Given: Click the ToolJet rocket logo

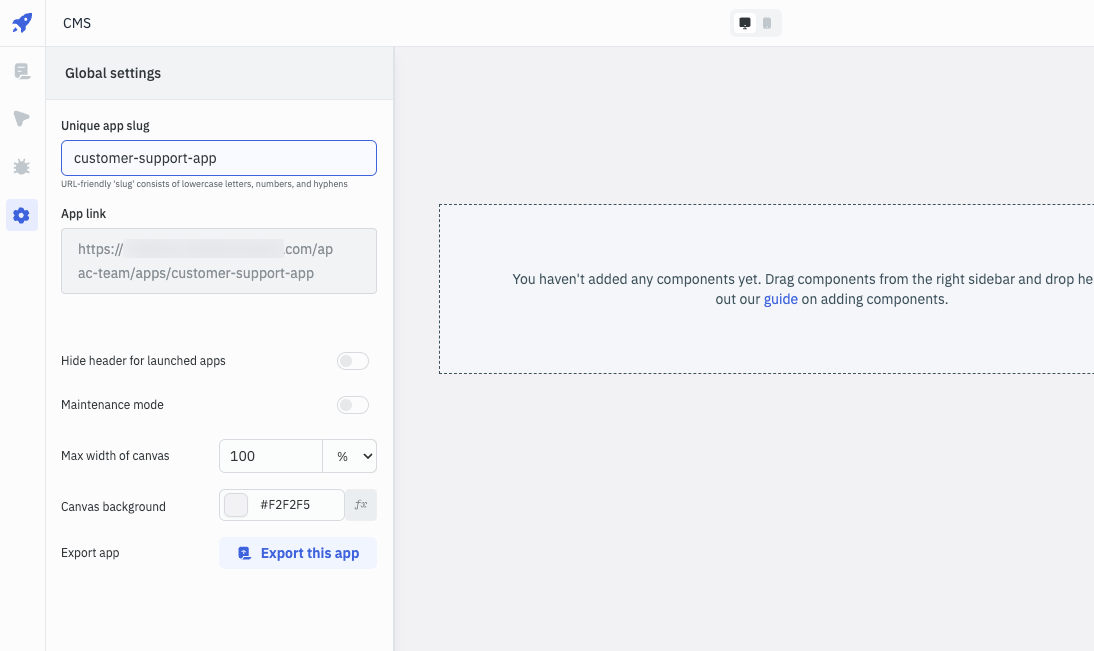Looking at the screenshot, I should click(x=22, y=22).
